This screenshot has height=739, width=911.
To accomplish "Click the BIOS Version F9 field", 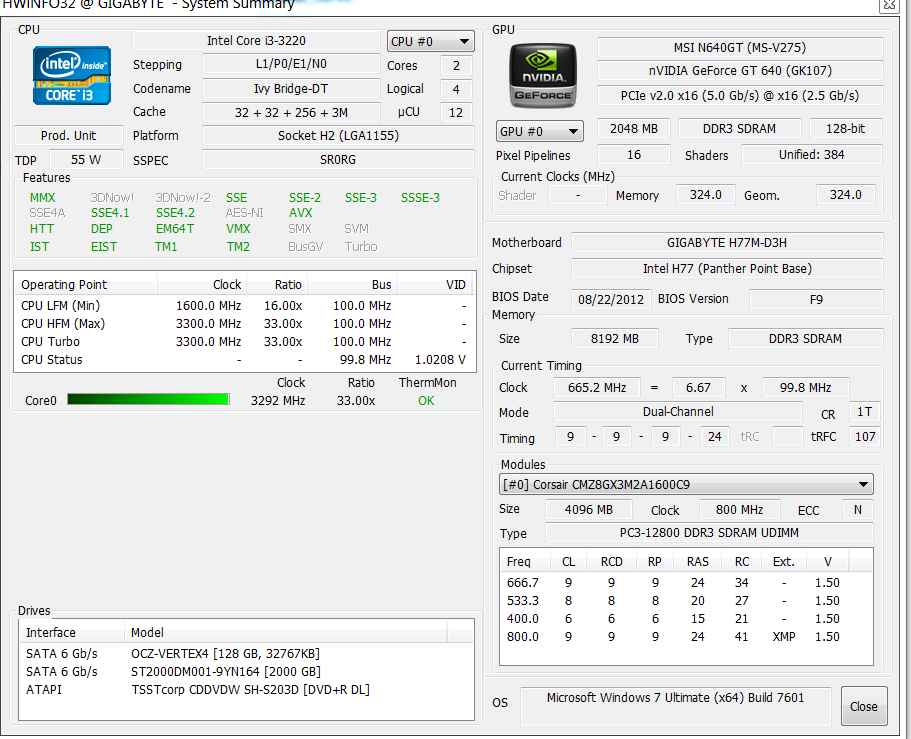I will [x=816, y=299].
